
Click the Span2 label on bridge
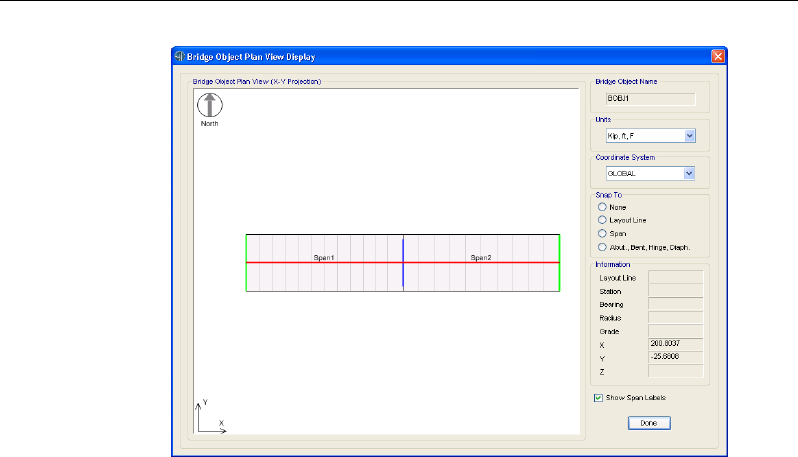481,257
